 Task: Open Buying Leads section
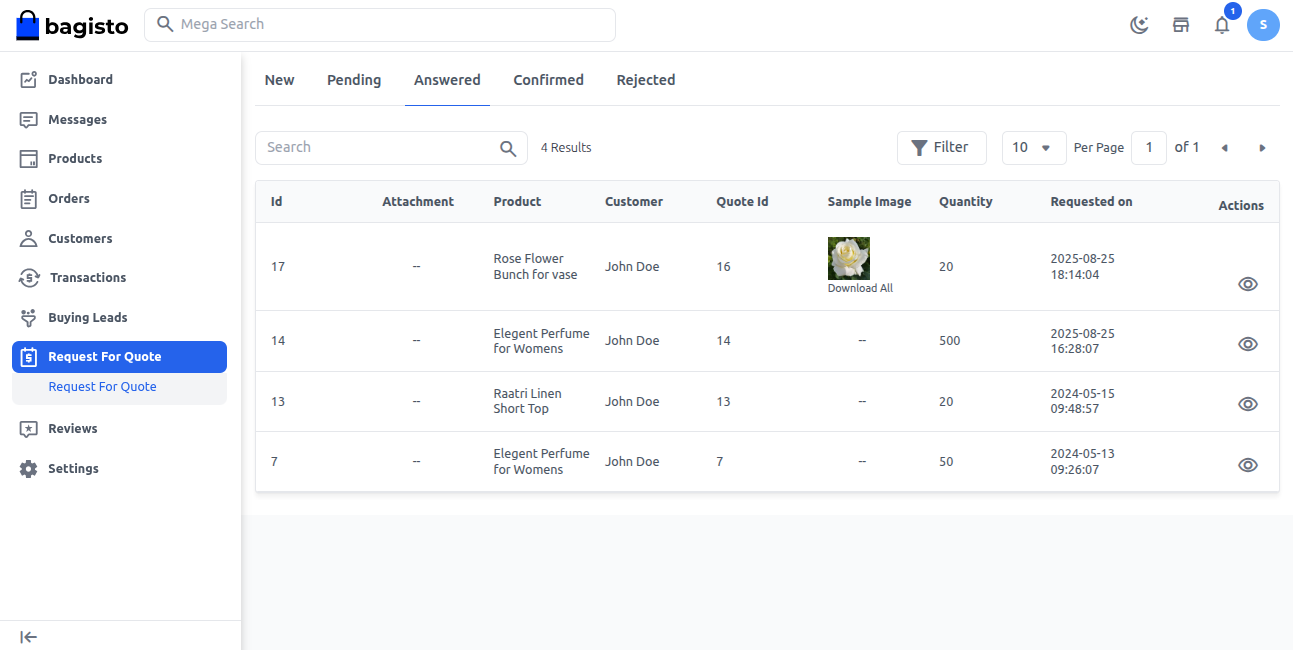pos(87,318)
